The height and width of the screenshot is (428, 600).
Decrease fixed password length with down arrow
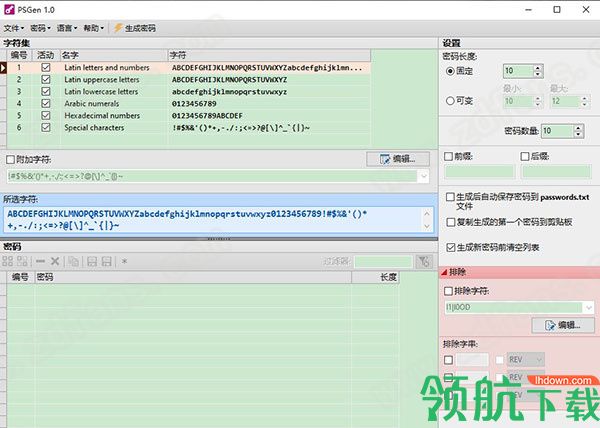click(x=538, y=74)
